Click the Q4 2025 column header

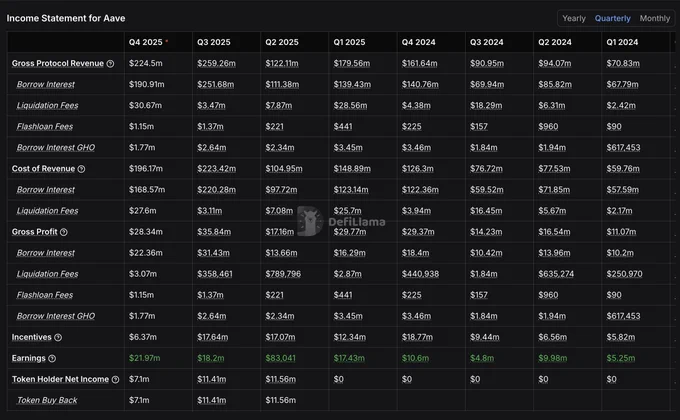[x=146, y=42]
